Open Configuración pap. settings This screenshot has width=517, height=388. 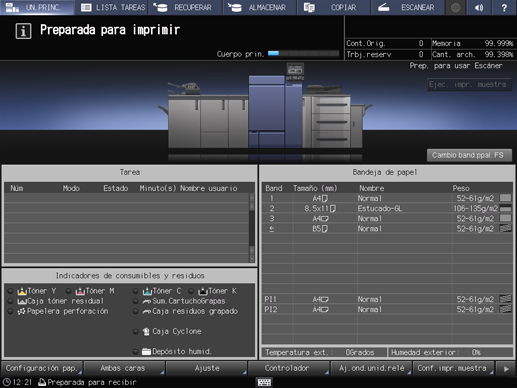pos(42,368)
